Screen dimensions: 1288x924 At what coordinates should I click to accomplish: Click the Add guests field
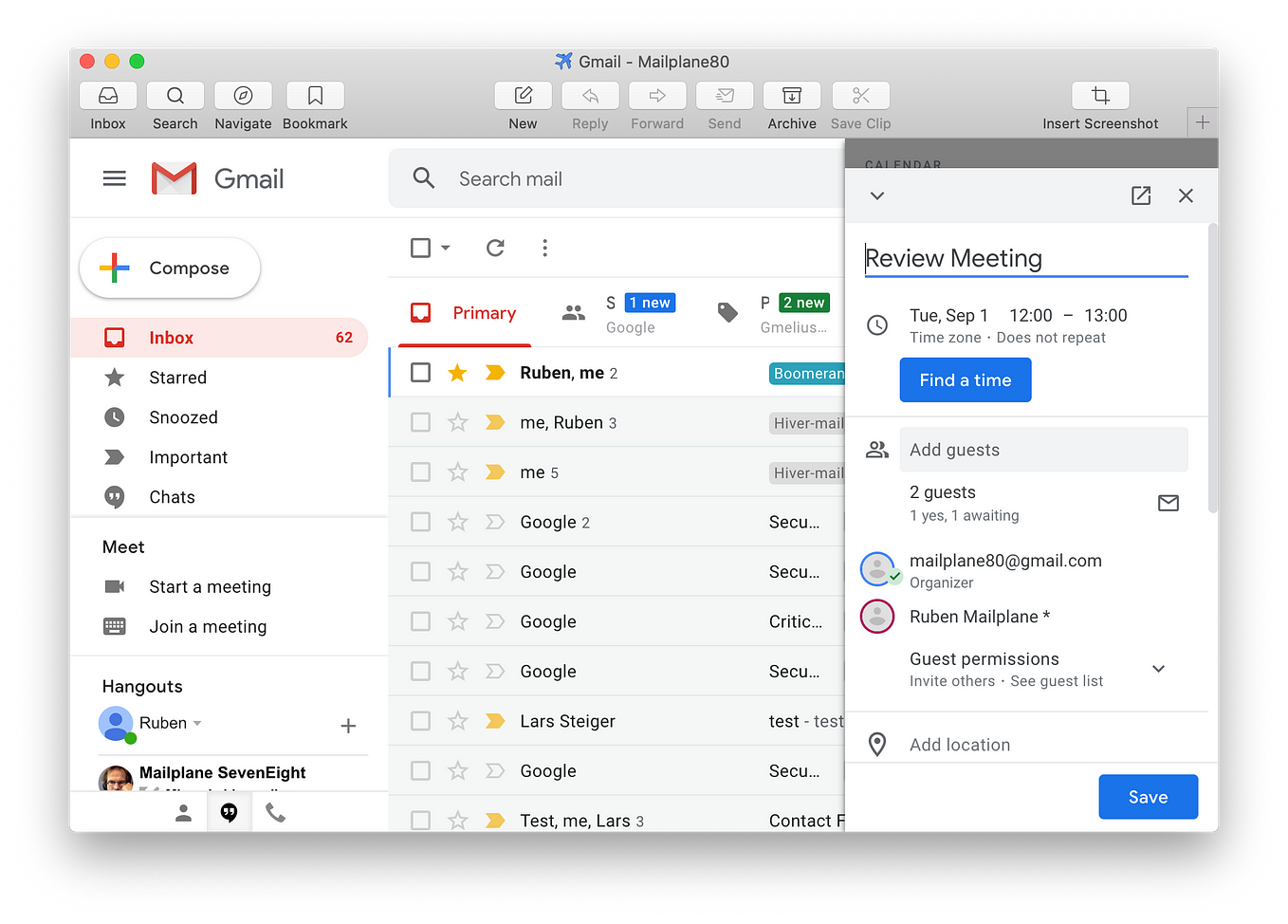click(x=1043, y=450)
